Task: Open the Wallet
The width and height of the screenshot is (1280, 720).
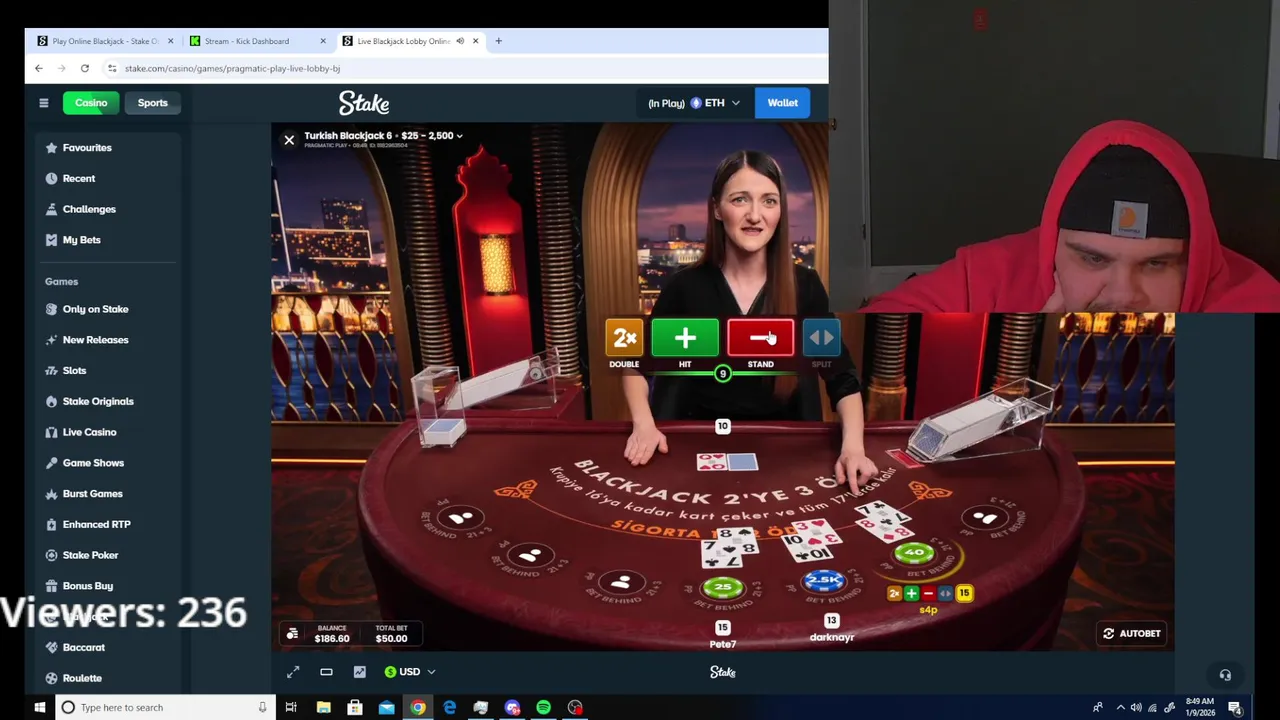Action: [782, 103]
